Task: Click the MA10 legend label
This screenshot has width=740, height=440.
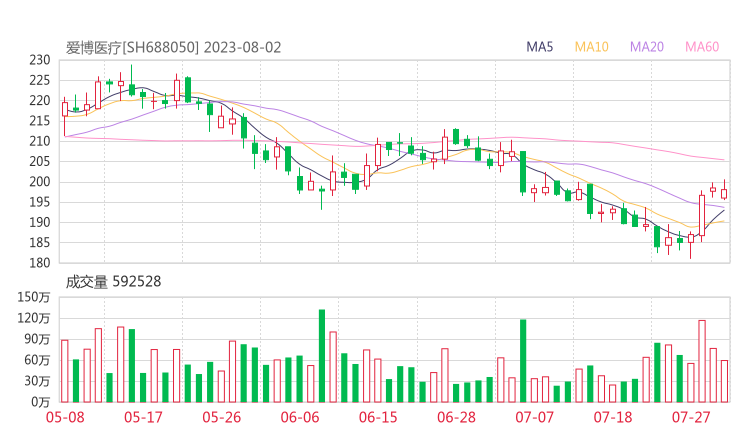Action: (x=591, y=47)
